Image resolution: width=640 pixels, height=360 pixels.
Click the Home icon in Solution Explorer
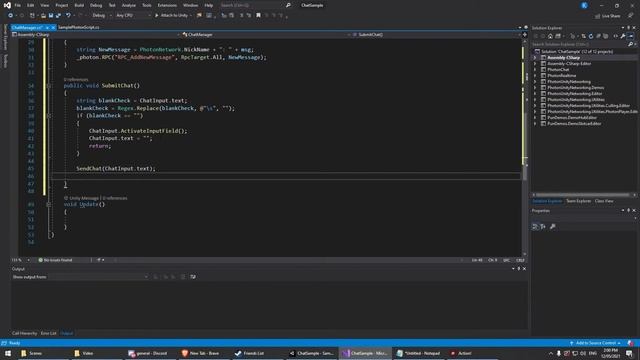tap(550, 36)
